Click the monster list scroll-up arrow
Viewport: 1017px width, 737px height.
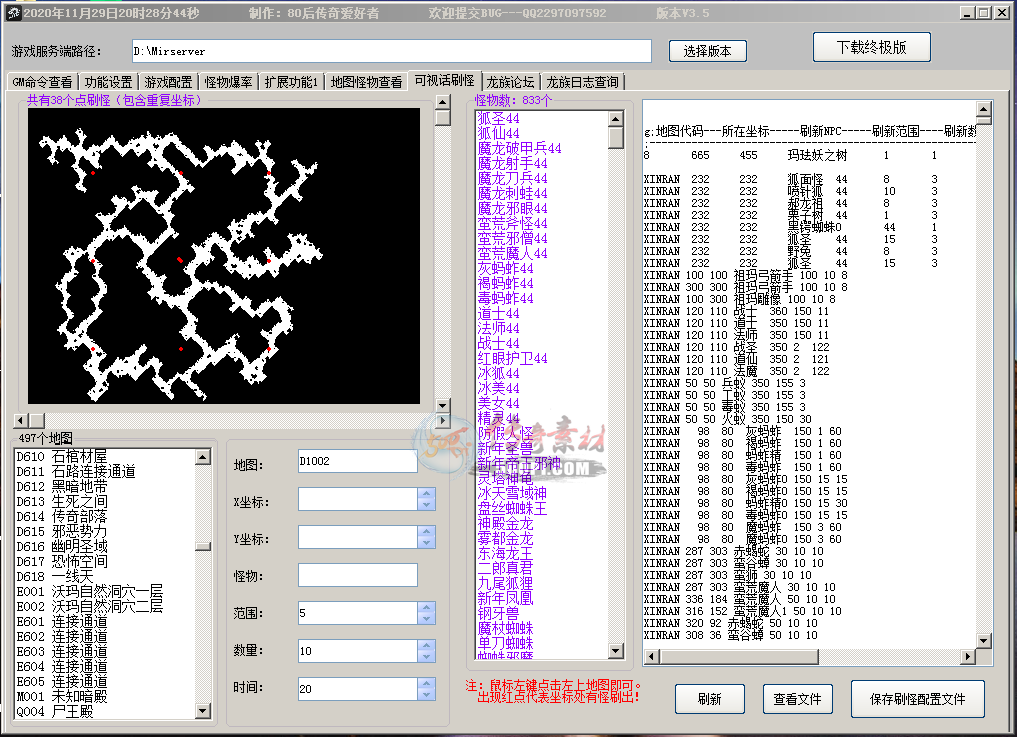[x=616, y=119]
